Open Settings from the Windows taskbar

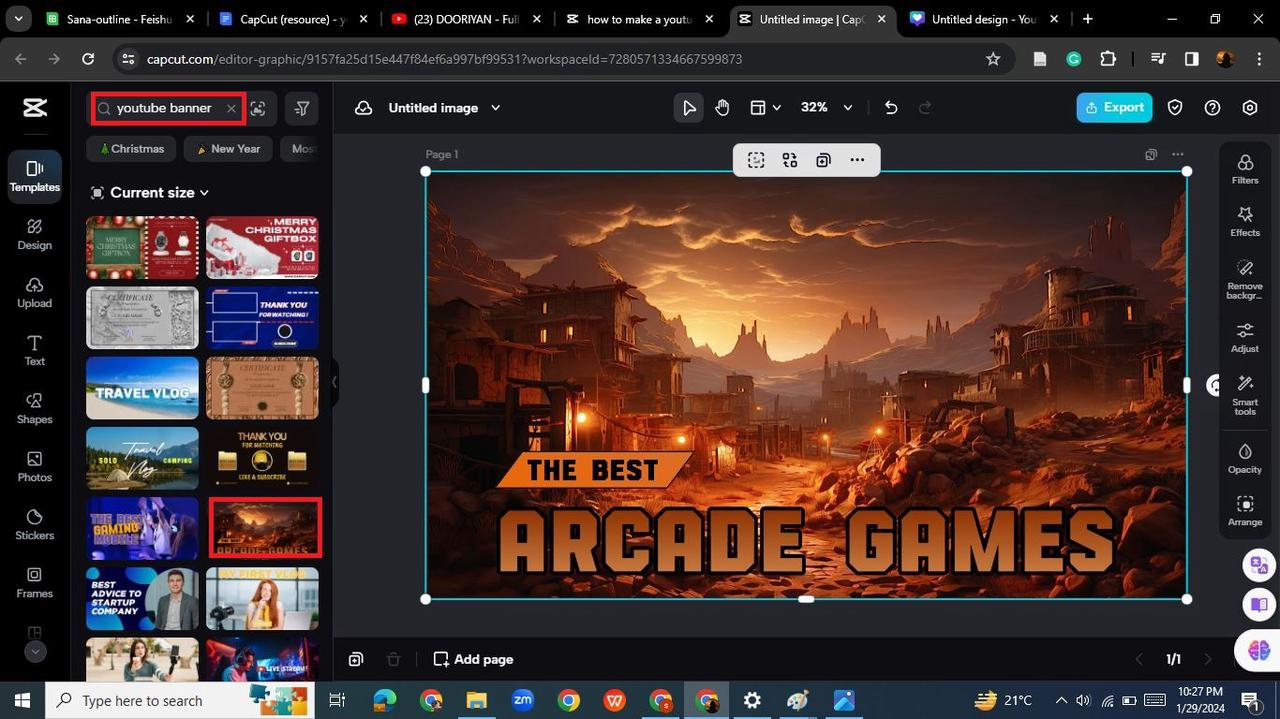752,700
